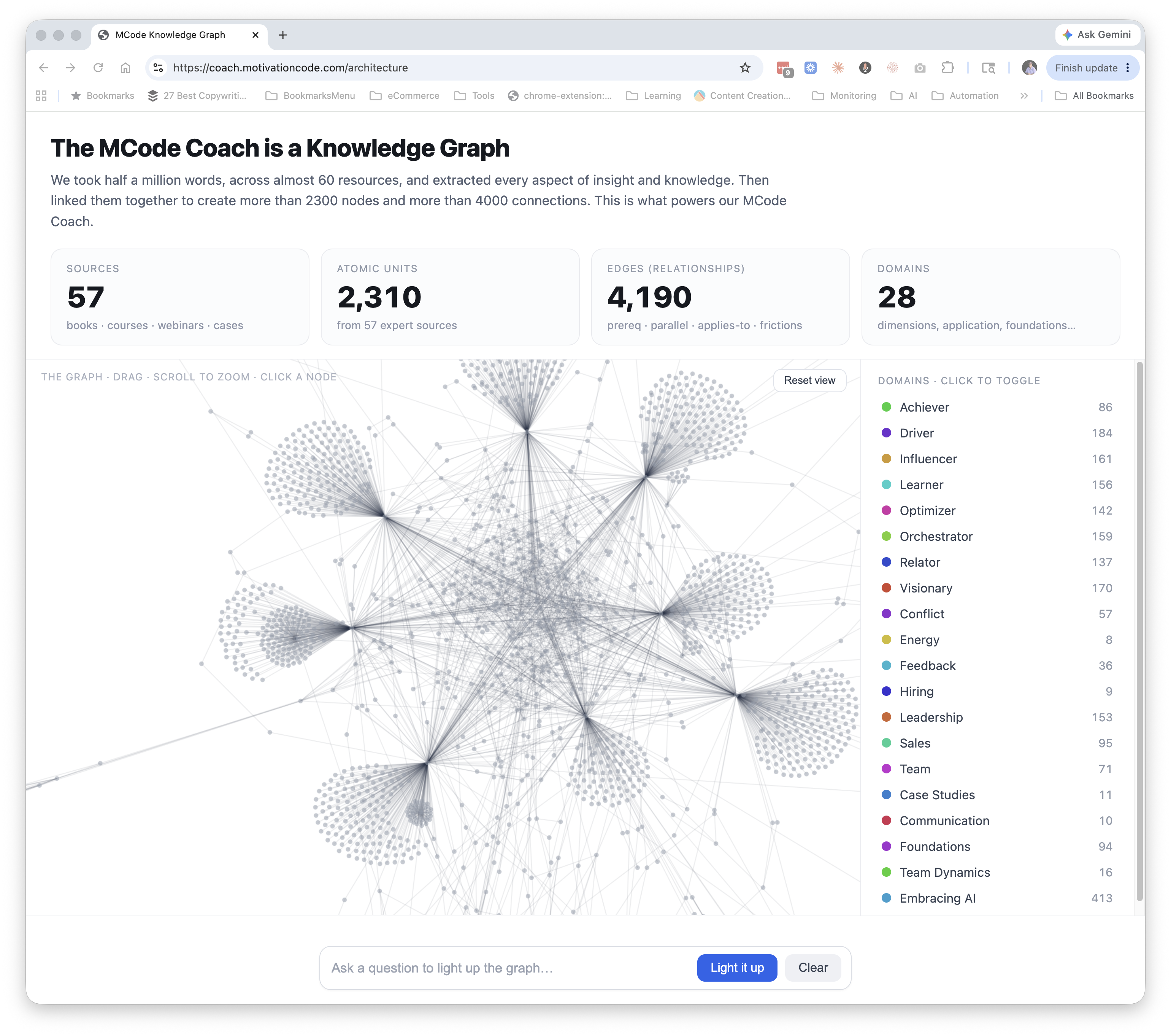Viewport: 1171px width, 1036px height.
Task: Open the 27 Best Copywriti... bookmark
Action: click(x=197, y=96)
